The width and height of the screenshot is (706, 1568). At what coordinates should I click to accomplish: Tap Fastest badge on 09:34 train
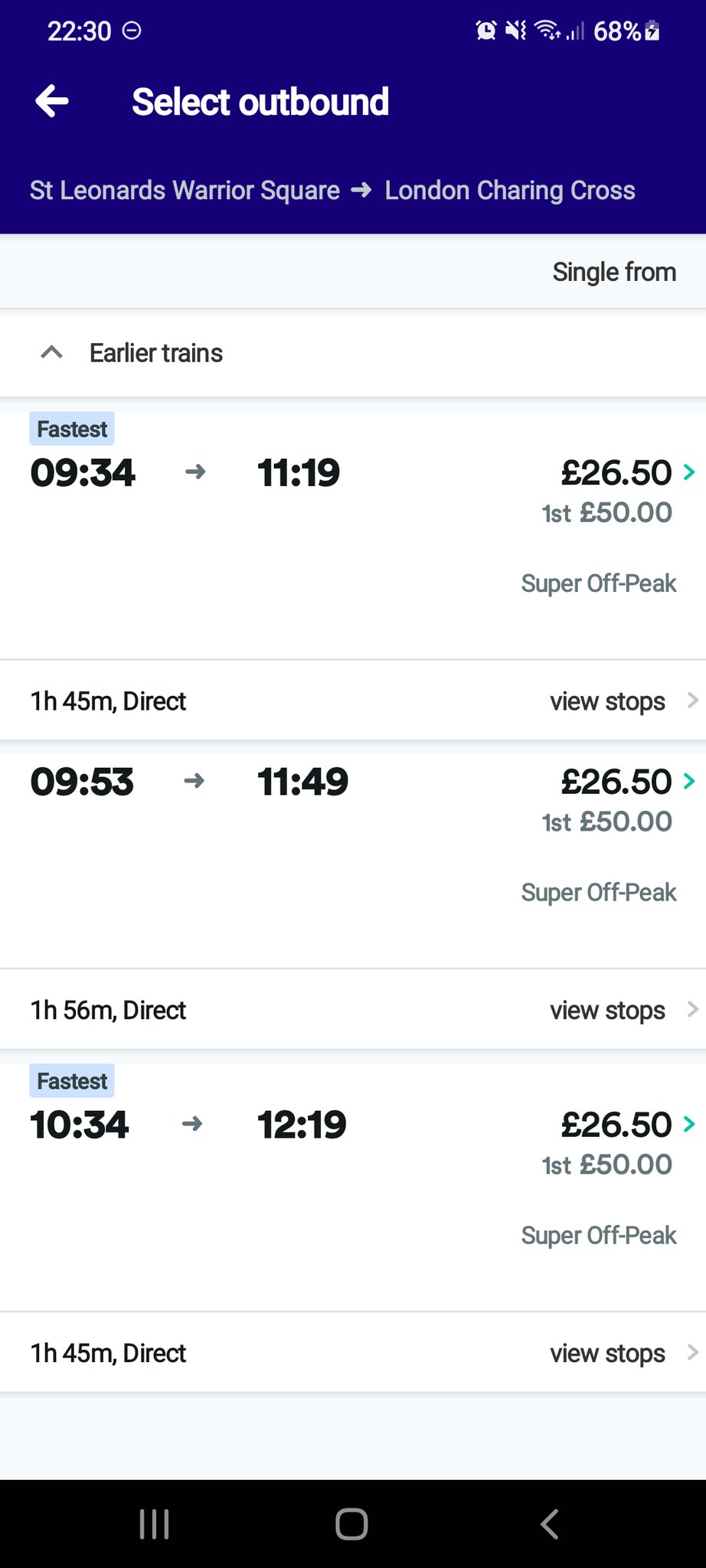(72, 430)
